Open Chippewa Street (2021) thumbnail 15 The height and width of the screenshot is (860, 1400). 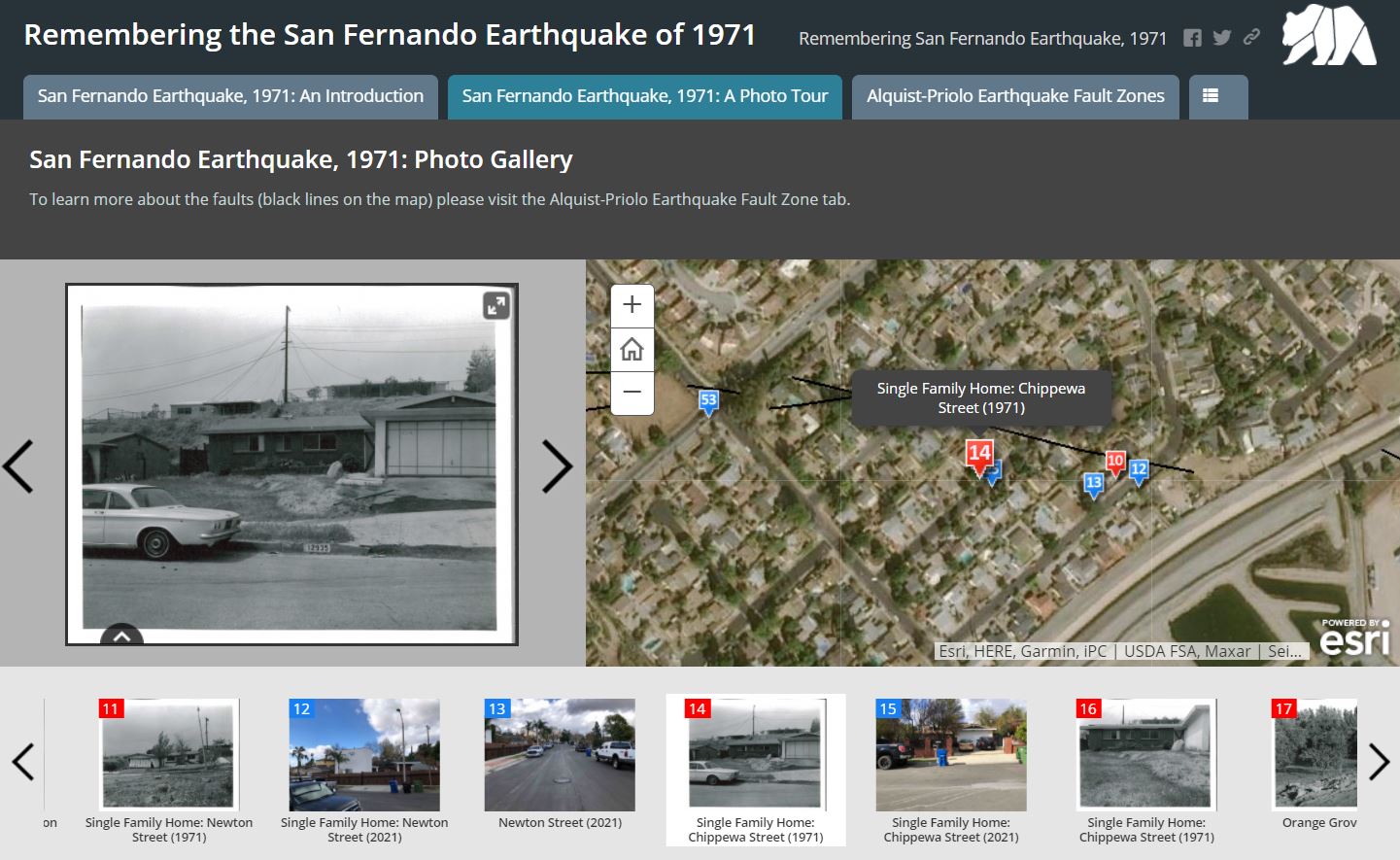pos(950,756)
